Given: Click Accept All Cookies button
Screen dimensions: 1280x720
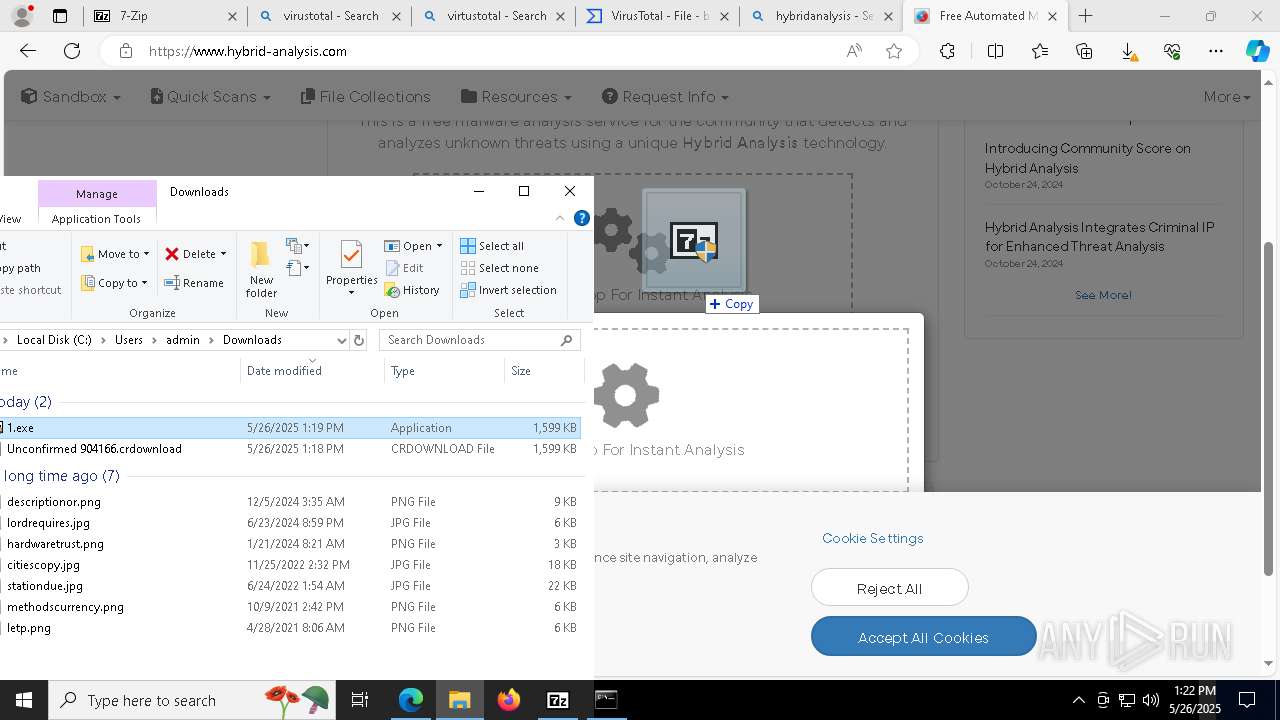Looking at the screenshot, I should click(923, 637).
